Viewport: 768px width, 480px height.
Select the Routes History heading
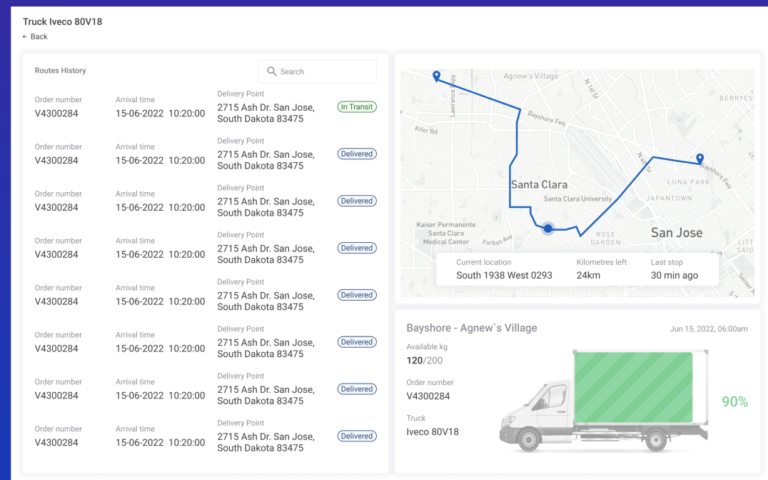tap(60, 71)
